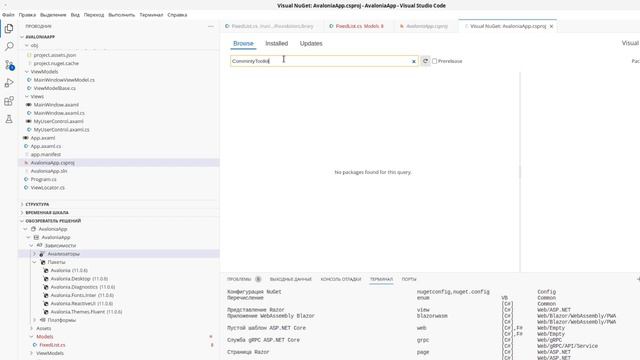Open the Выходные данные panel tab
The image size is (640, 360).
(291, 279)
